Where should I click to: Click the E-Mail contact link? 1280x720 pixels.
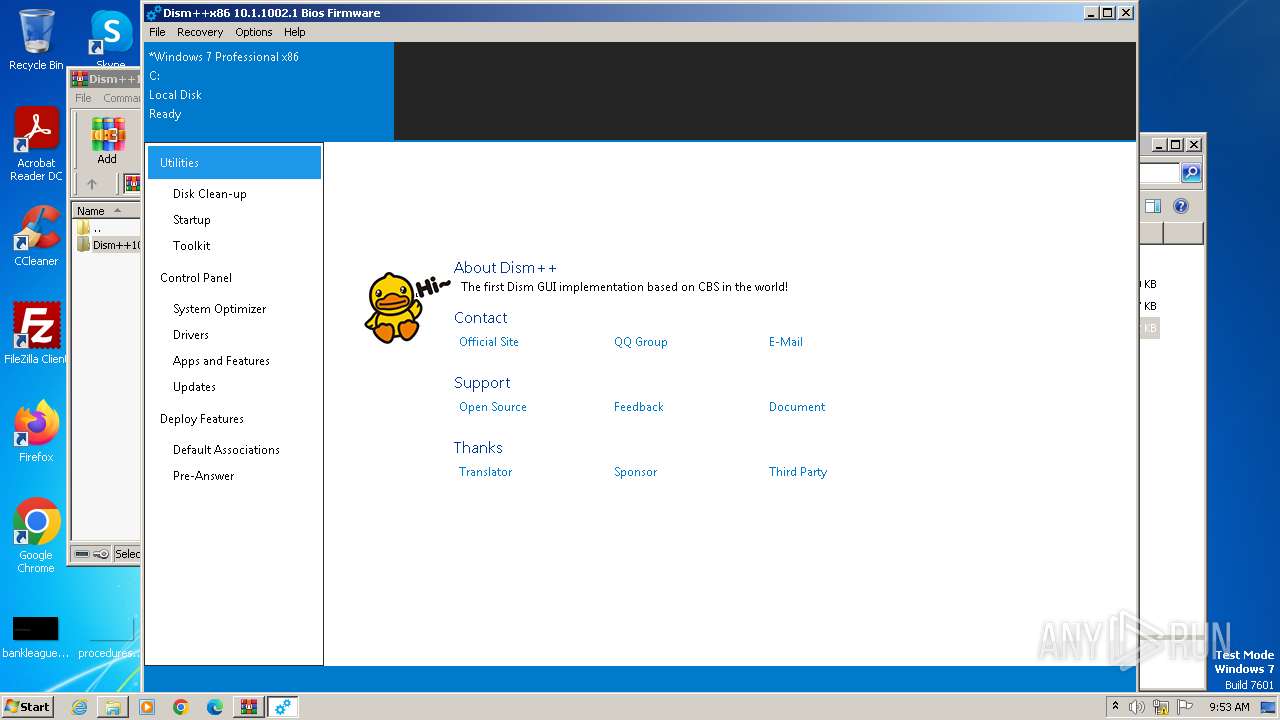786,342
